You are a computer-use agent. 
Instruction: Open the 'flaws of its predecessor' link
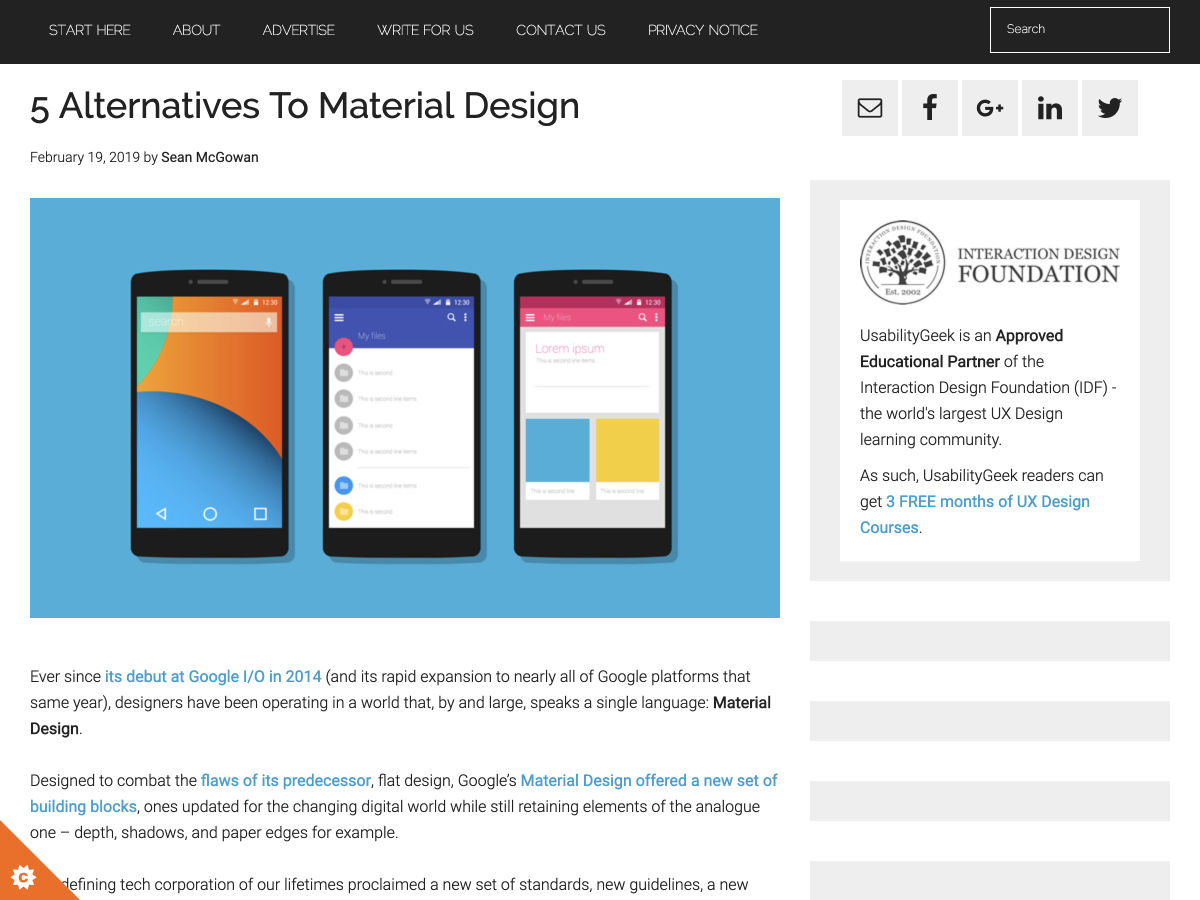tap(286, 781)
